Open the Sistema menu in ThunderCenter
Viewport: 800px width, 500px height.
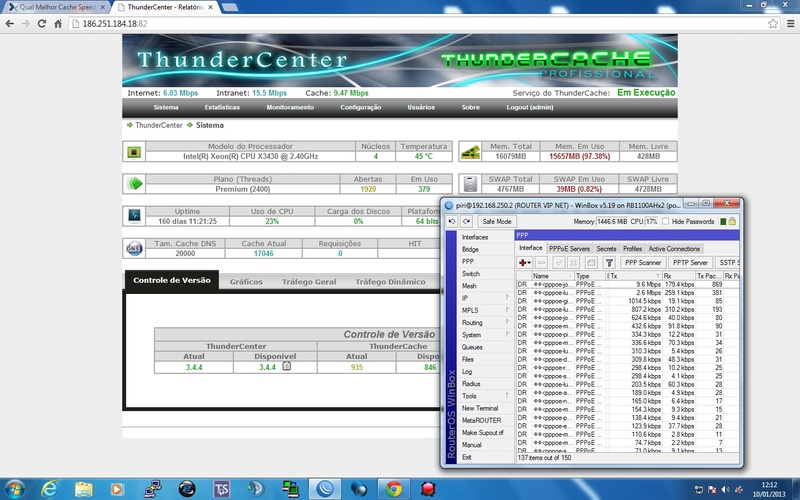click(166, 108)
